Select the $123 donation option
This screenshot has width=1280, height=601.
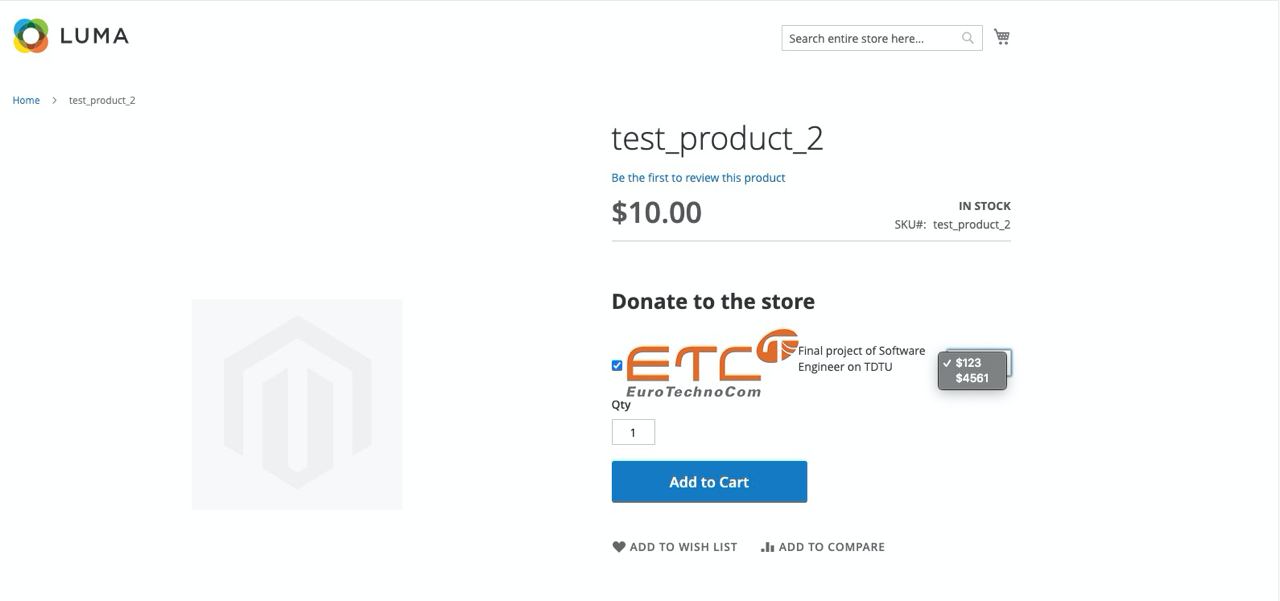click(968, 363)
